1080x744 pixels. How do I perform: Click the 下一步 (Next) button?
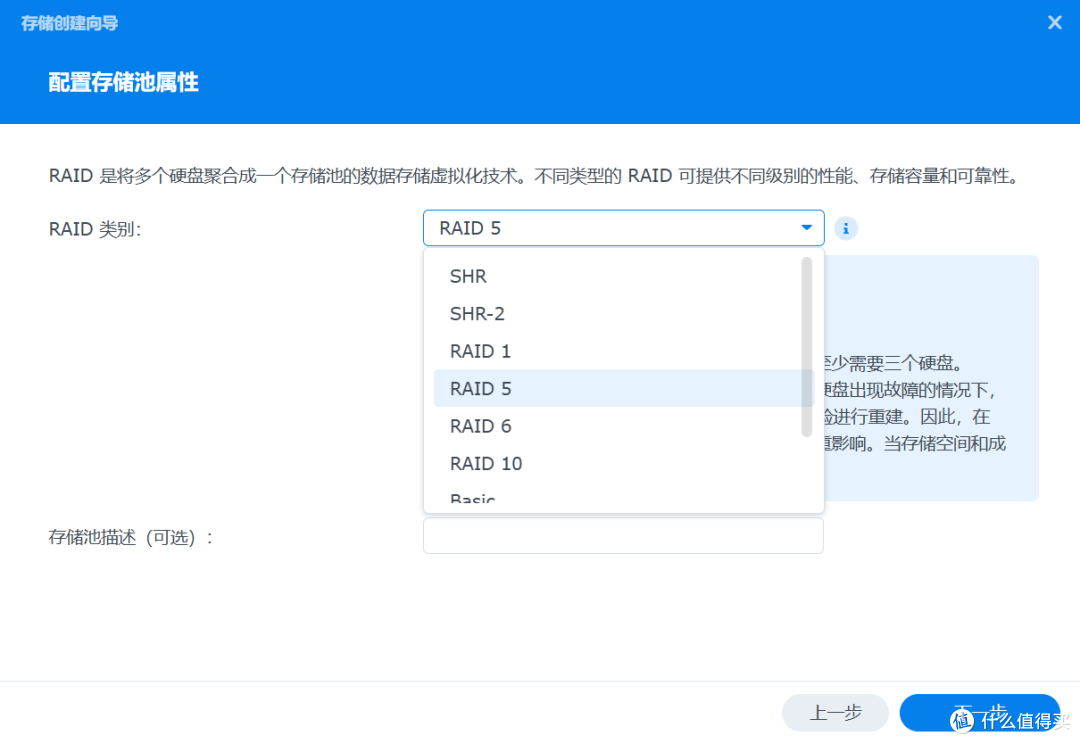(980, 712)
